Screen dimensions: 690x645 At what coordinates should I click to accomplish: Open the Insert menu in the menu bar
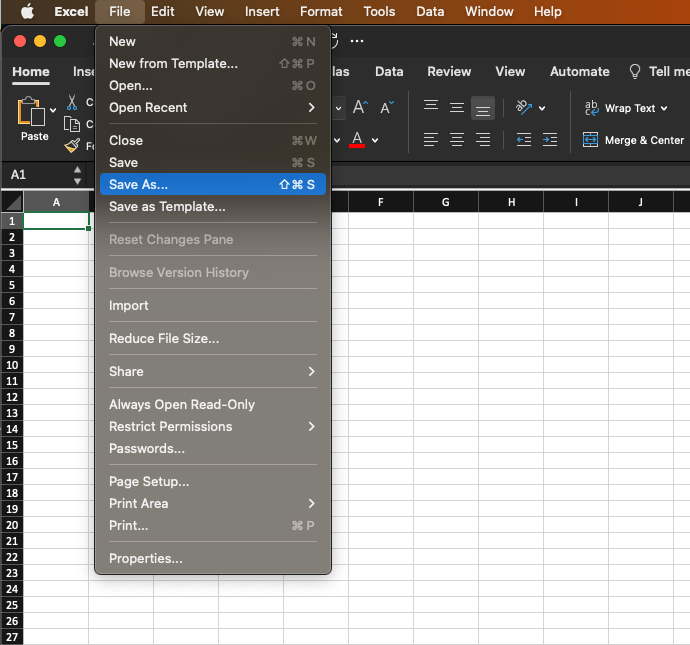262,11
